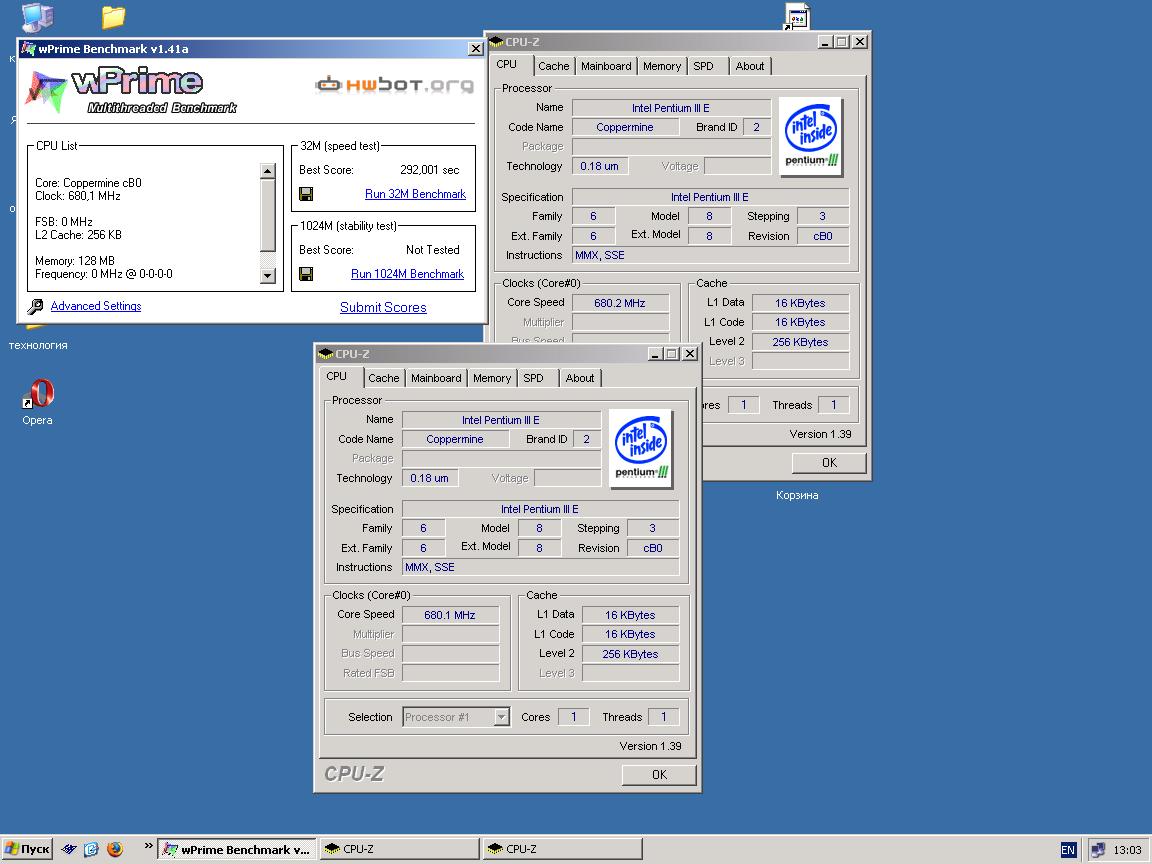This screenshot has height=864, width=1152.
Task: Click the 680.1 MHz Core Speed field
Action: pyautogui.click(x=450, y=615)
